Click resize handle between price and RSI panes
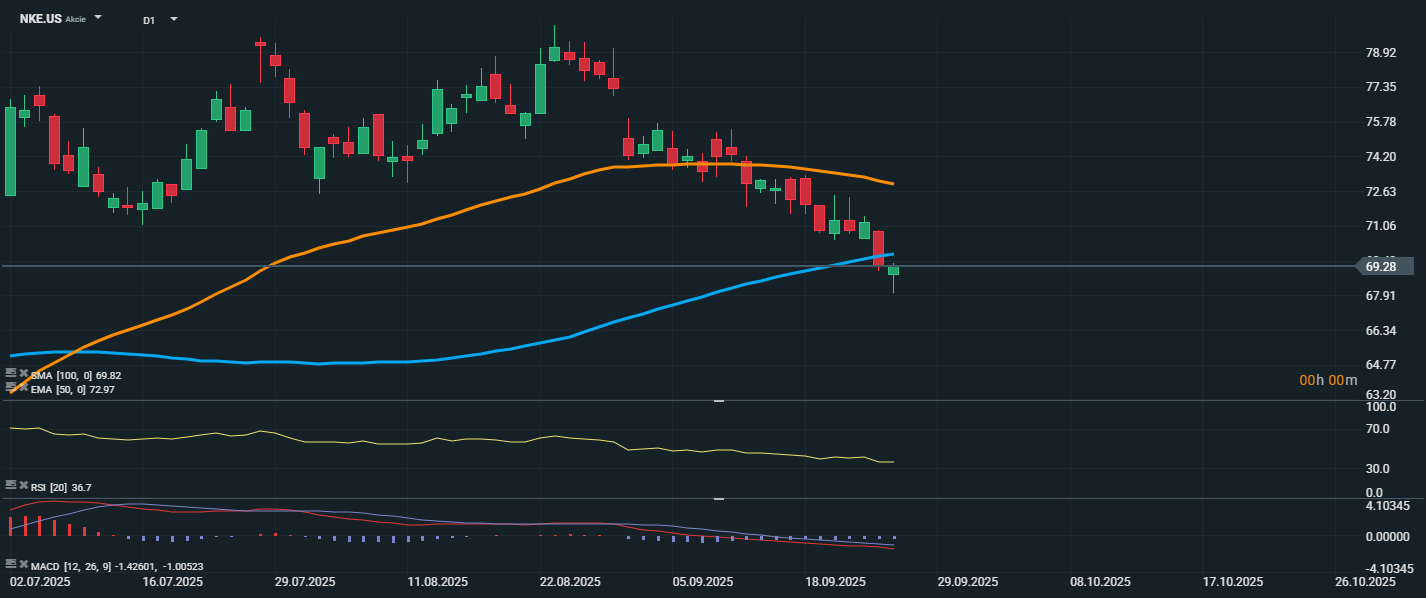 point(718,401)
